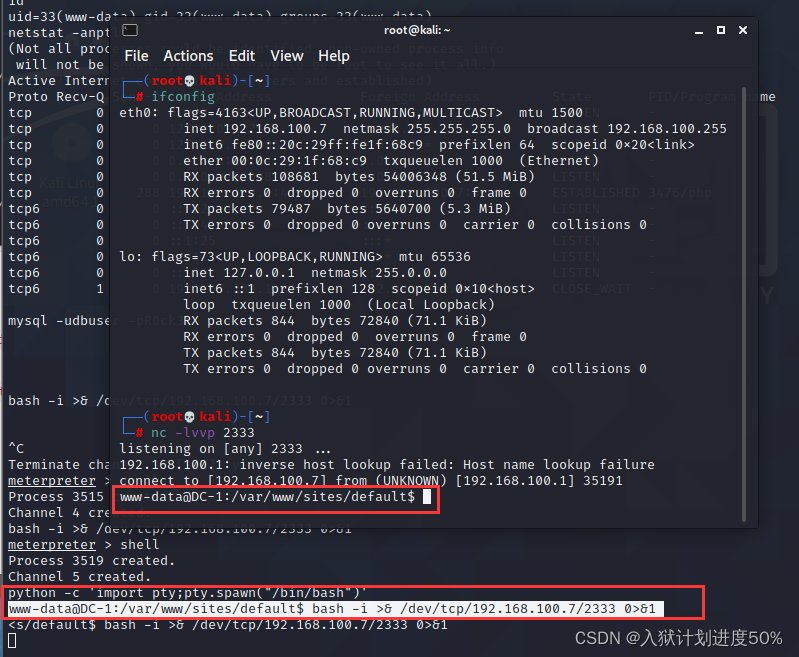The image size is (799, 657).
Task: Click the root@kali window title text
Action: (417, 30)
